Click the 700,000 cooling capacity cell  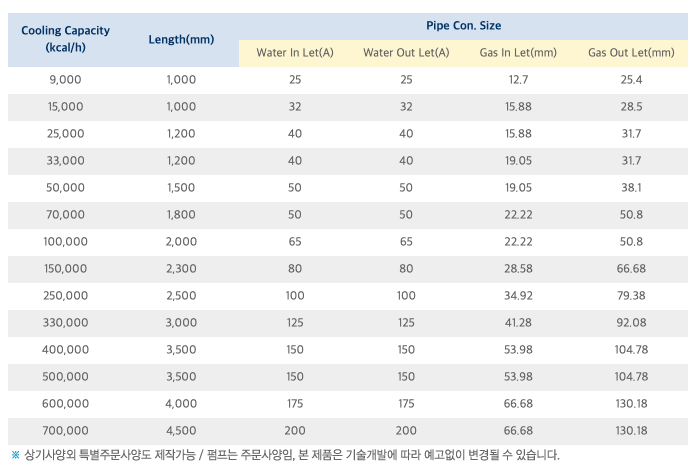click(x=66, y=430)
